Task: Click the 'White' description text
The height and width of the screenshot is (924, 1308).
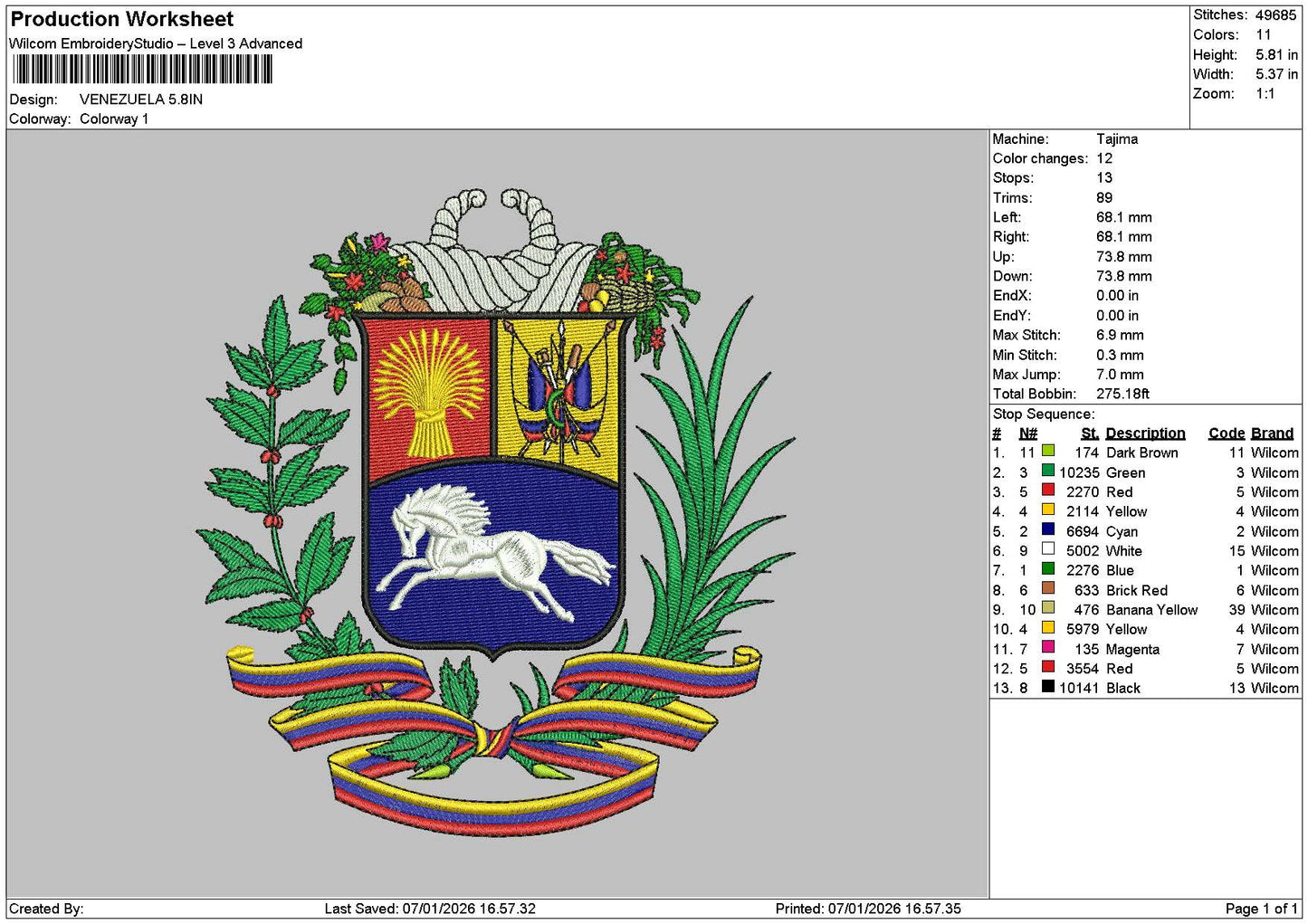Action: [x=1124, y=550]
